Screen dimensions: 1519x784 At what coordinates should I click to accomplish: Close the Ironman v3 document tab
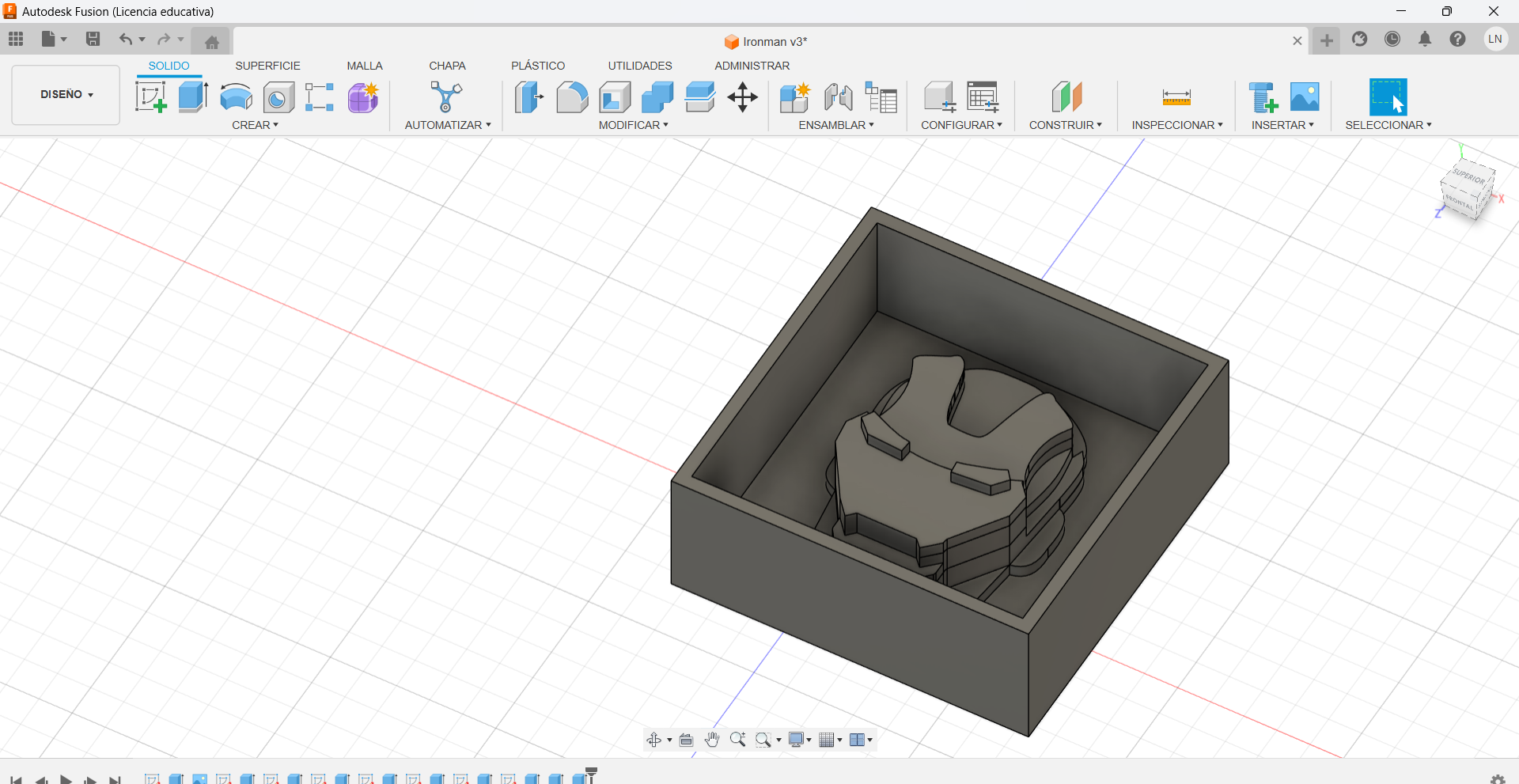coord(1297,41)
